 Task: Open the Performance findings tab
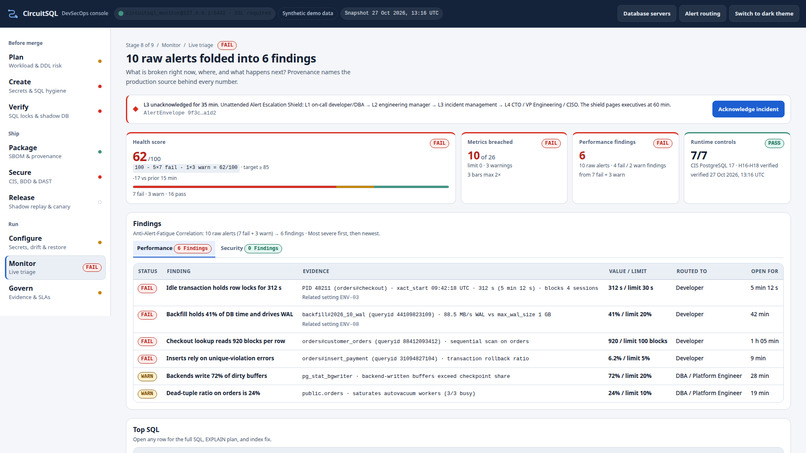174,248
